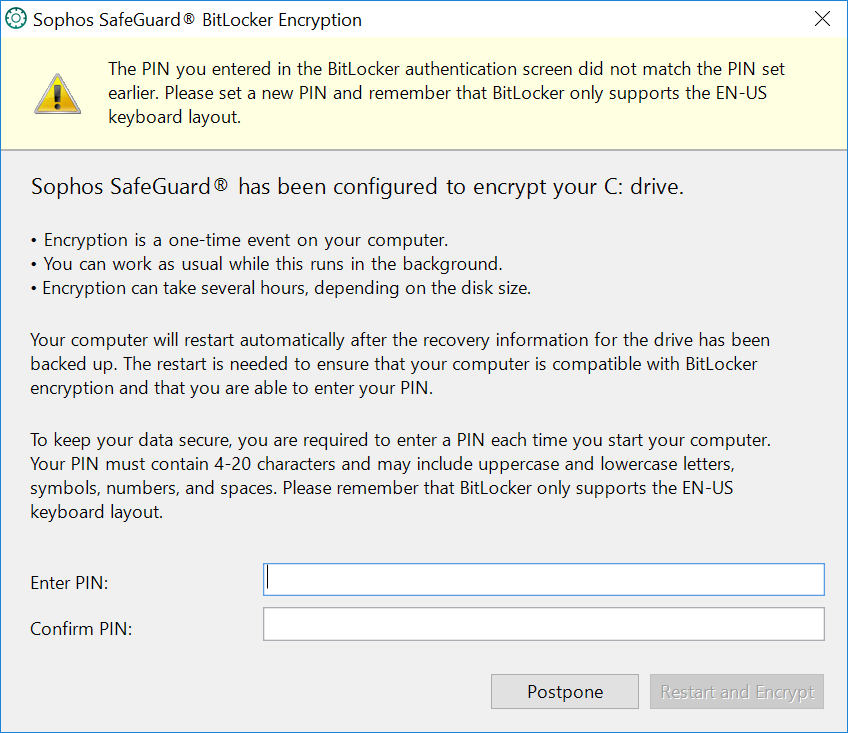The image size is (849, 733).
Task: Click the Sophos SafeGuard gear icon in title bar
Action: [16, 18]
